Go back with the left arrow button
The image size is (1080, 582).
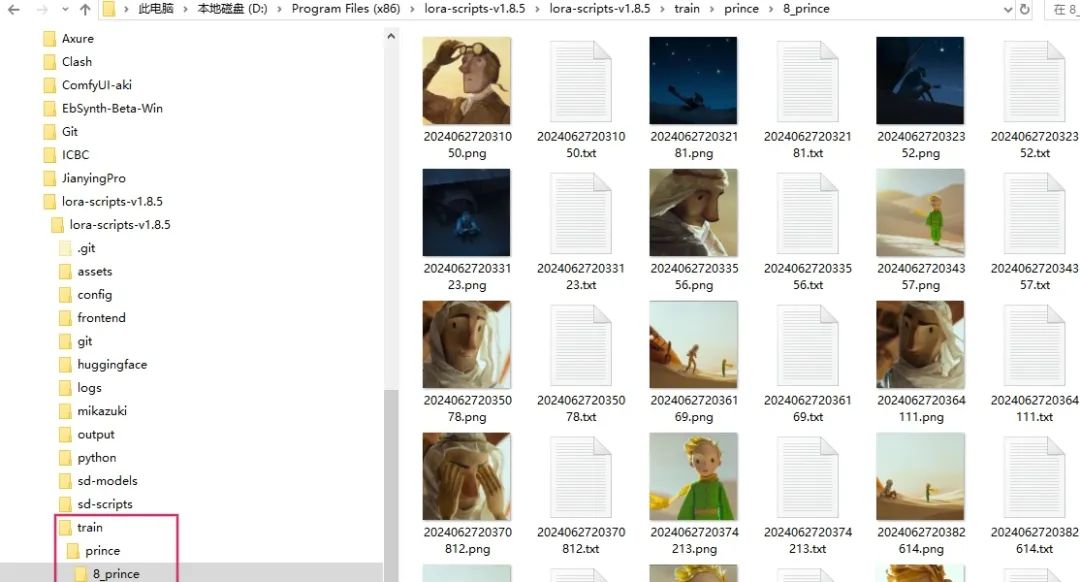(x=13, y=10)
